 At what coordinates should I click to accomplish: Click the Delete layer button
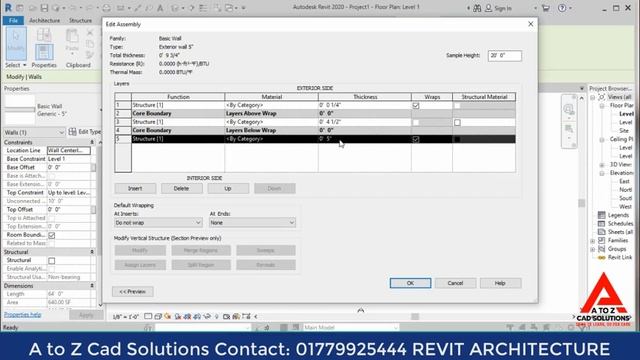pos(181,189)
